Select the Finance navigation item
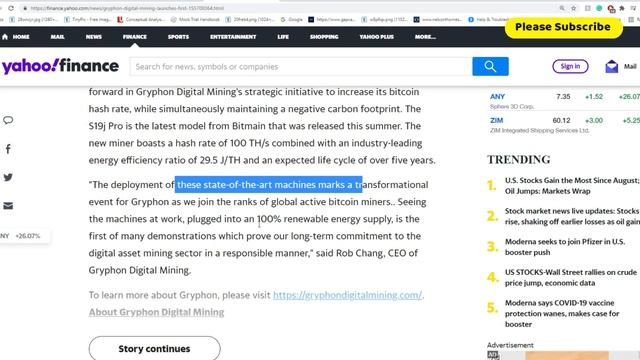640x360 pixels. pos(135,37)
